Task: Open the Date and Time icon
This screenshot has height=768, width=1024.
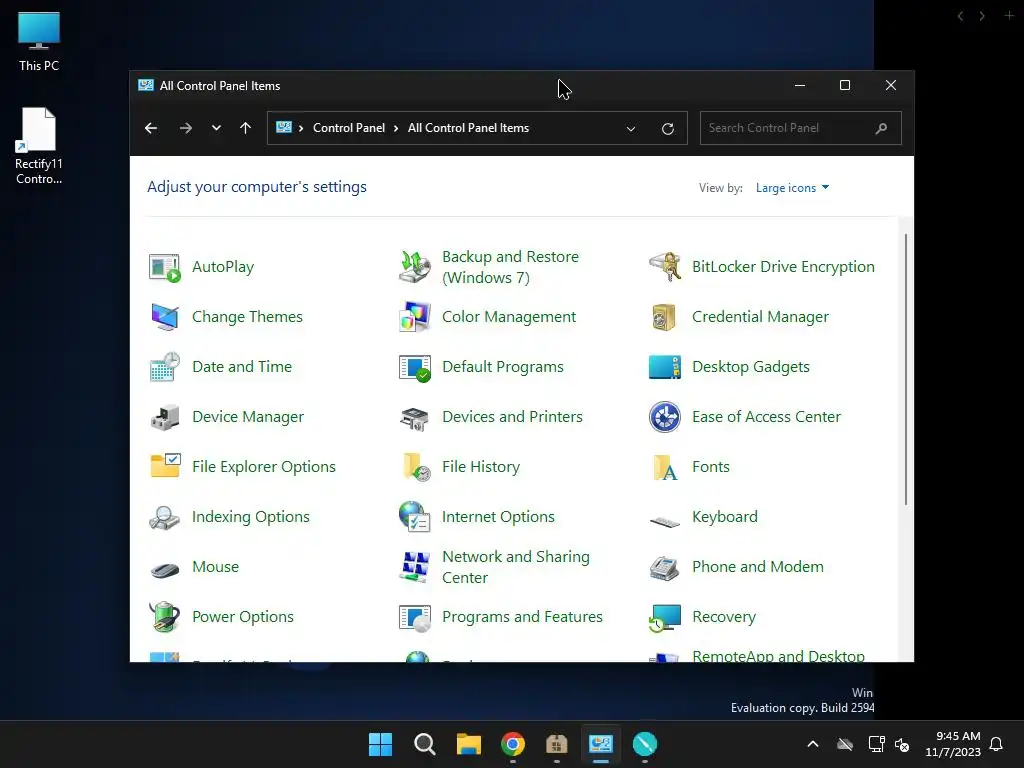Action: point(165,367)
